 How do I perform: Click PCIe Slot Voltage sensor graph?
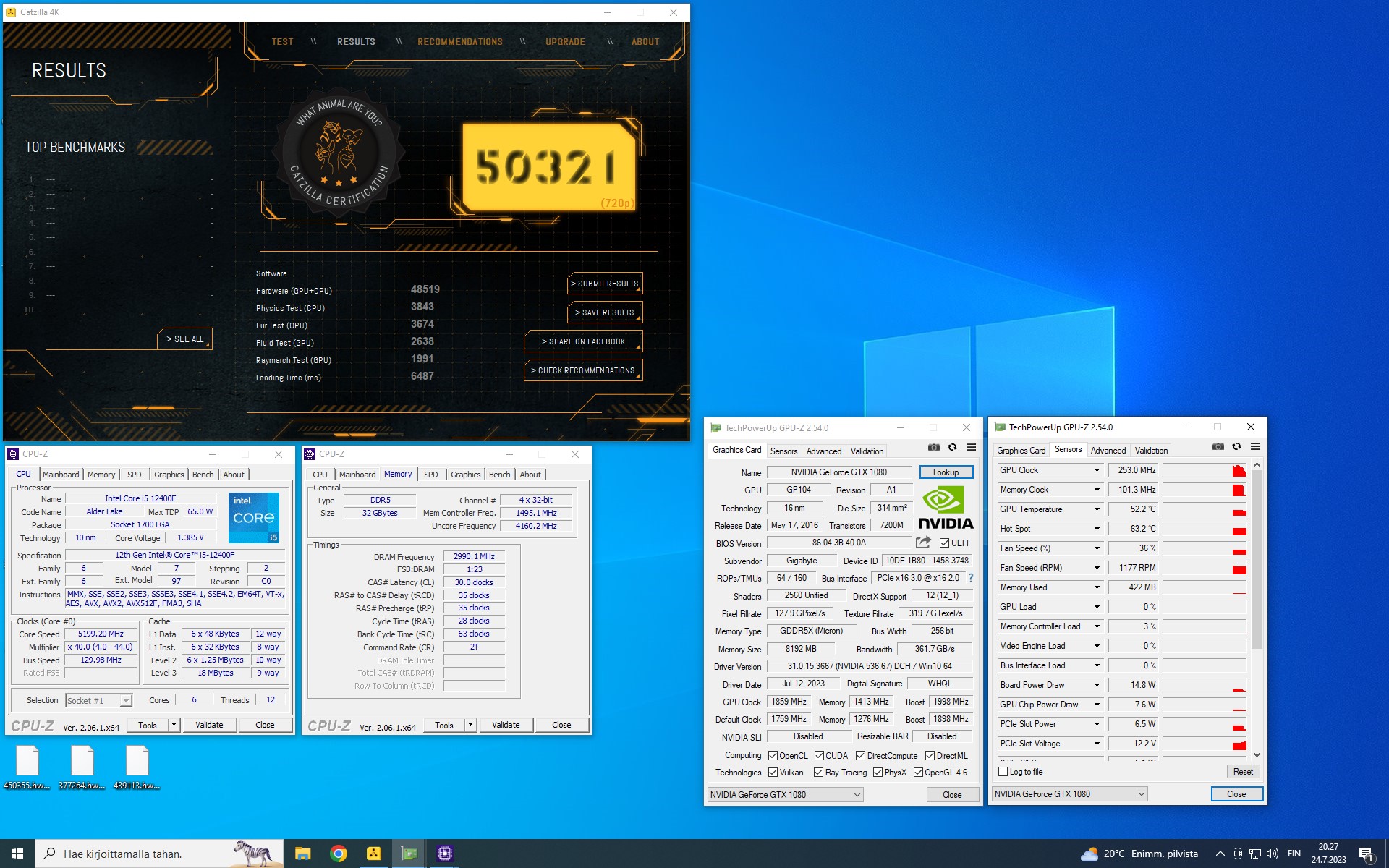pos(1205,744)
